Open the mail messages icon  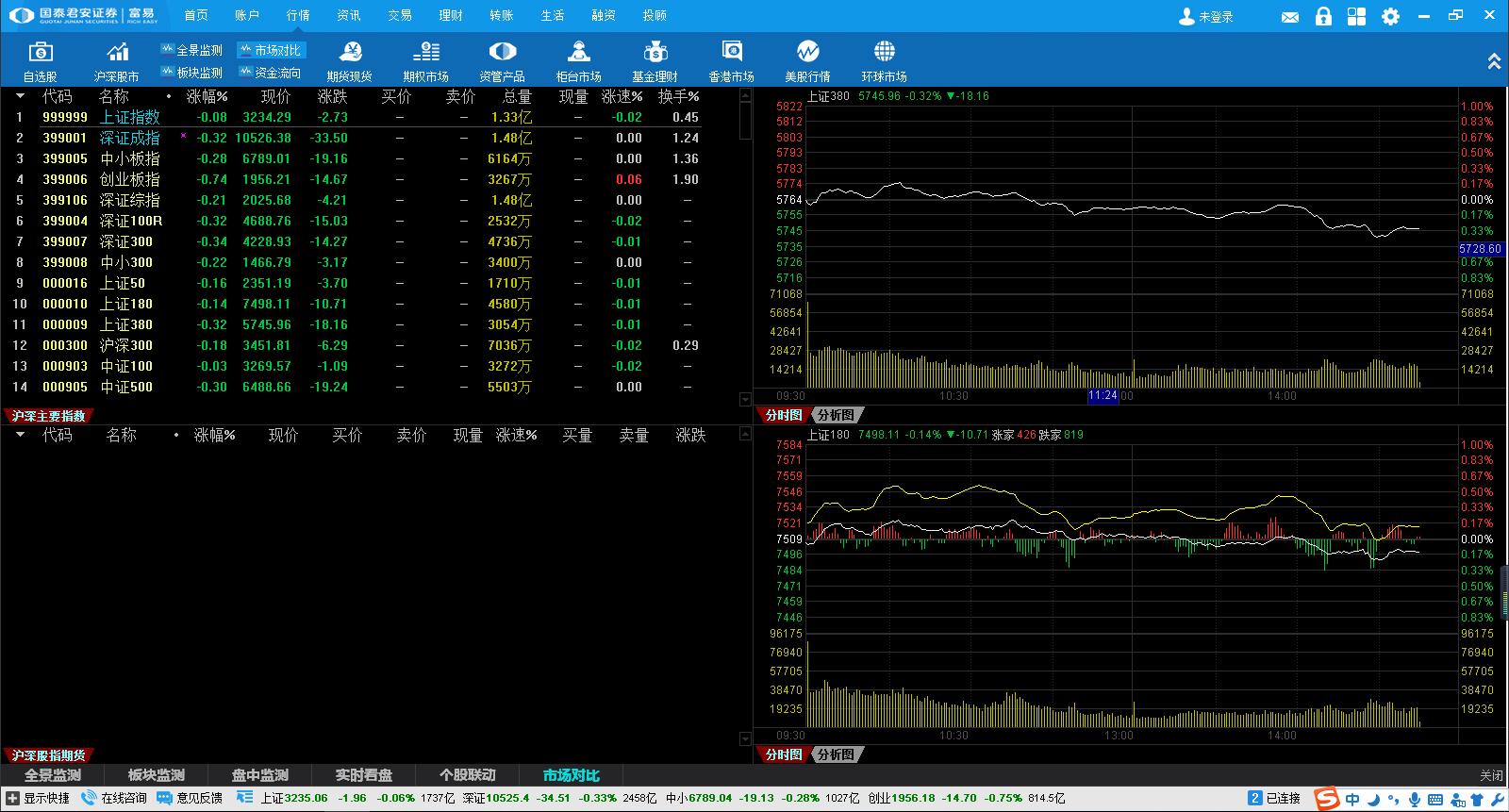pyautogui.click(x=1290, y=17)
